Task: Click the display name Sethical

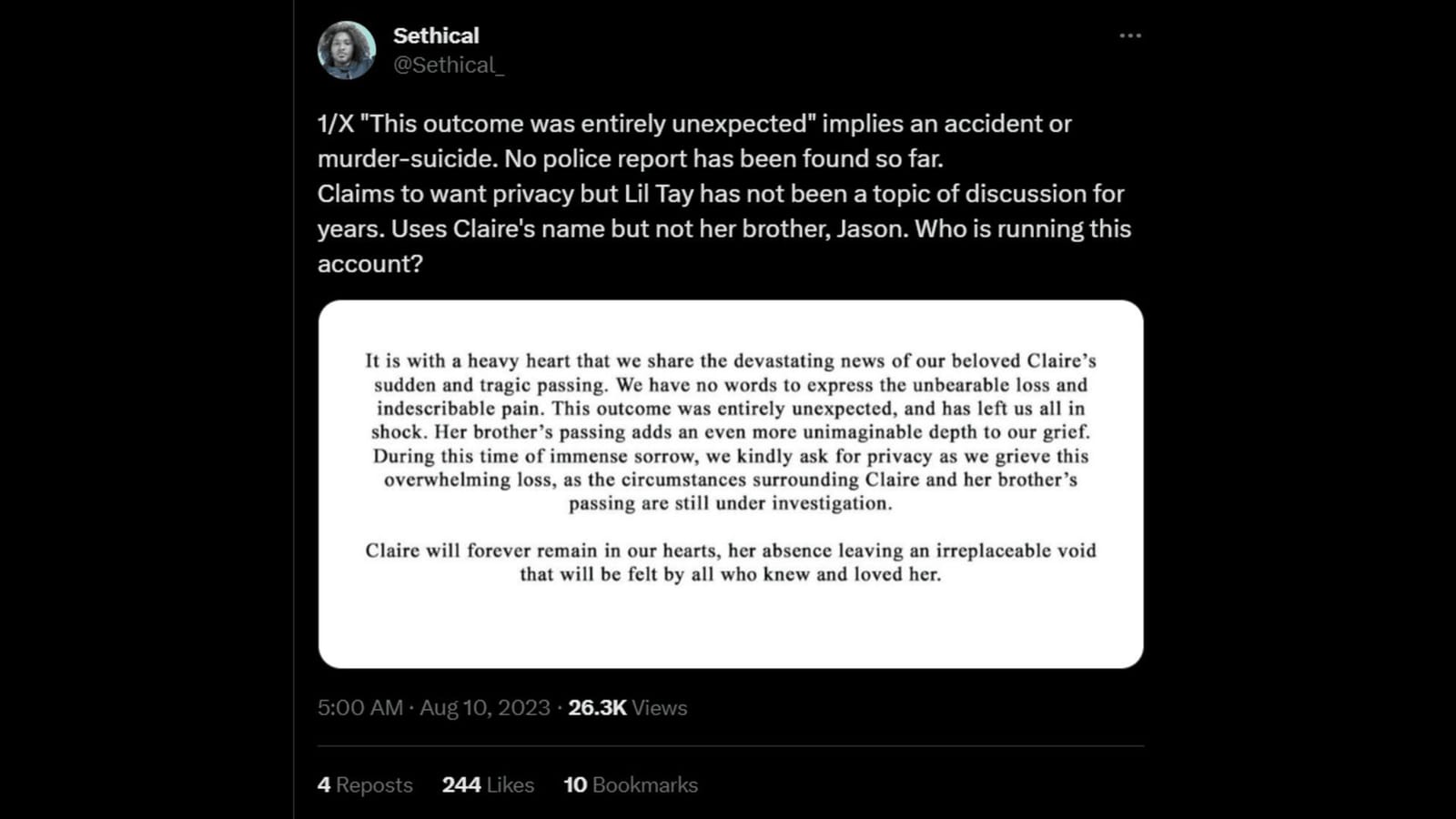Action: pyautogui.click(x=436, y=35)
